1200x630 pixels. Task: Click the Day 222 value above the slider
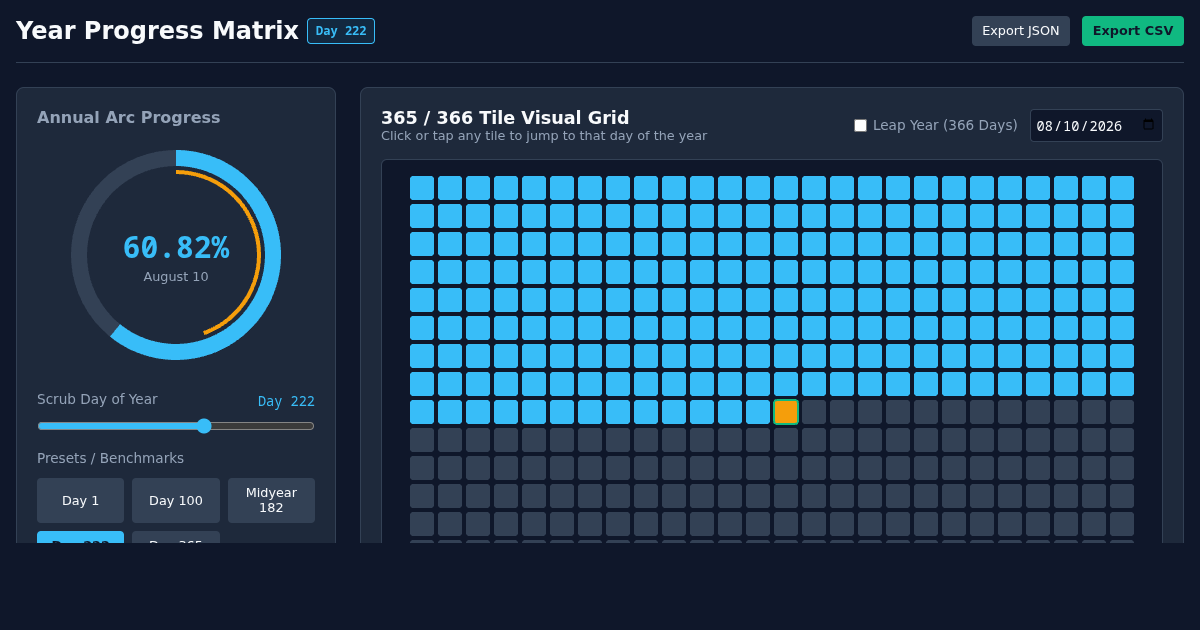[x=286, y=401]
